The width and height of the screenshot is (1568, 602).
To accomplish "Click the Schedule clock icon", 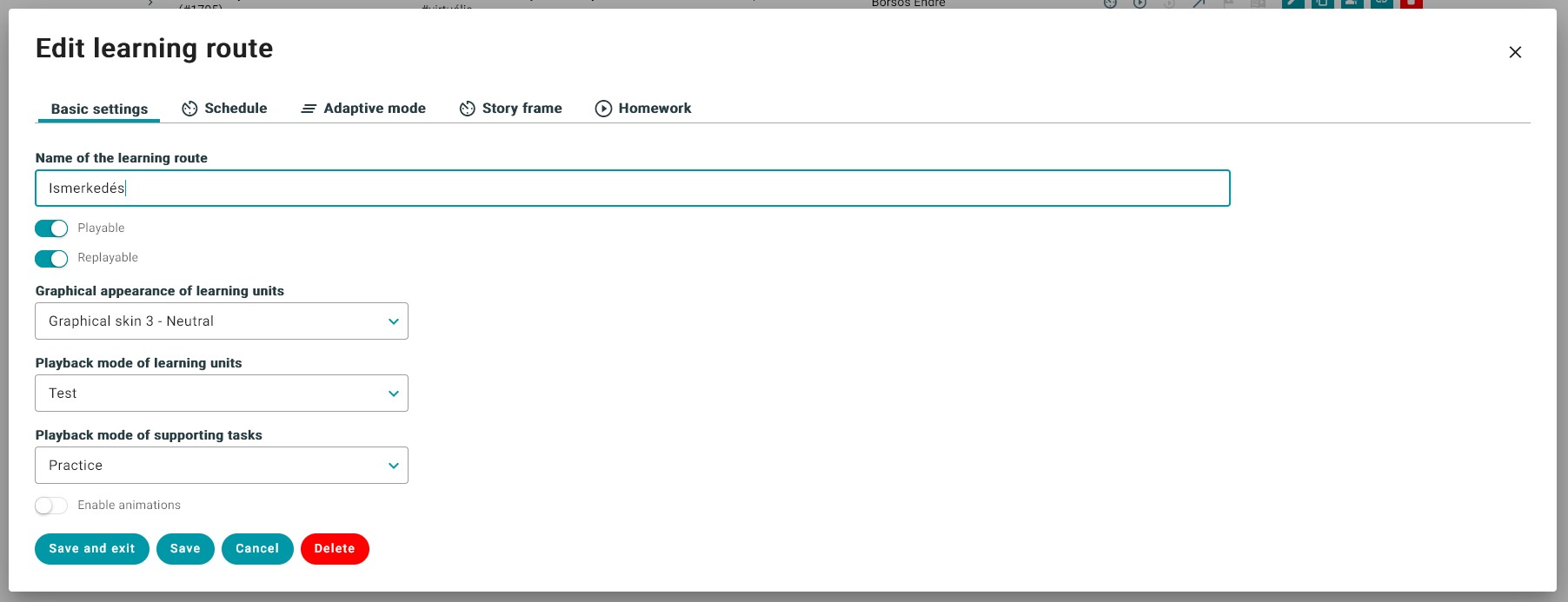I will 189,109.
